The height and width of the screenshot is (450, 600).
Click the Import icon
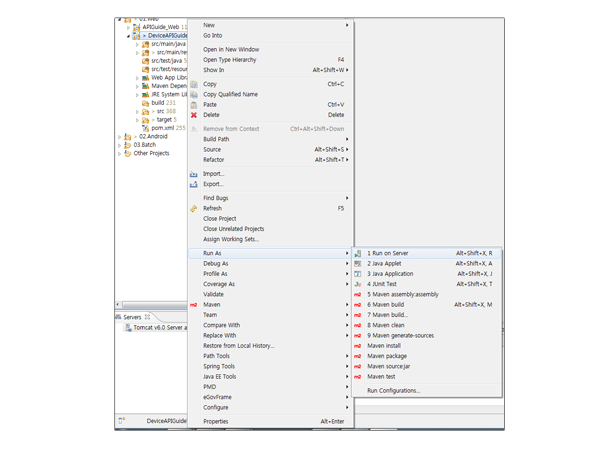pos(194,174)
